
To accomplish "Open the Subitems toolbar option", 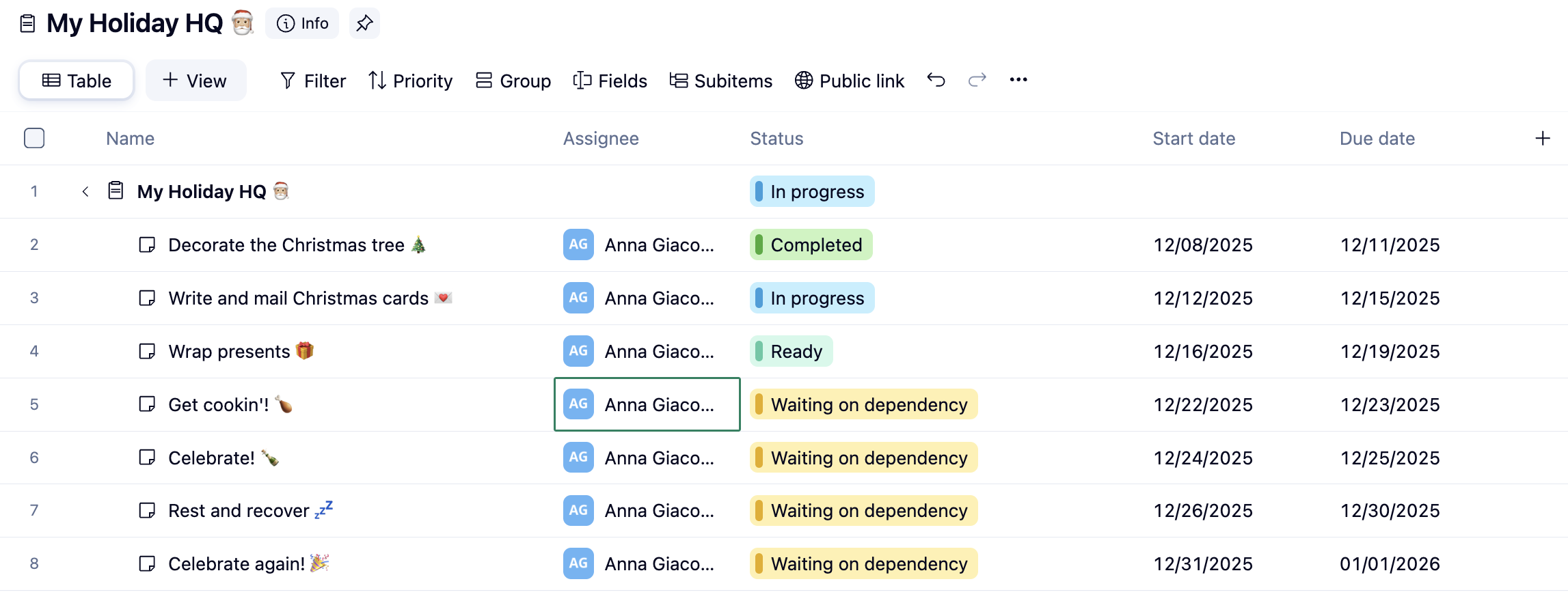I will (x=721, y=81).
